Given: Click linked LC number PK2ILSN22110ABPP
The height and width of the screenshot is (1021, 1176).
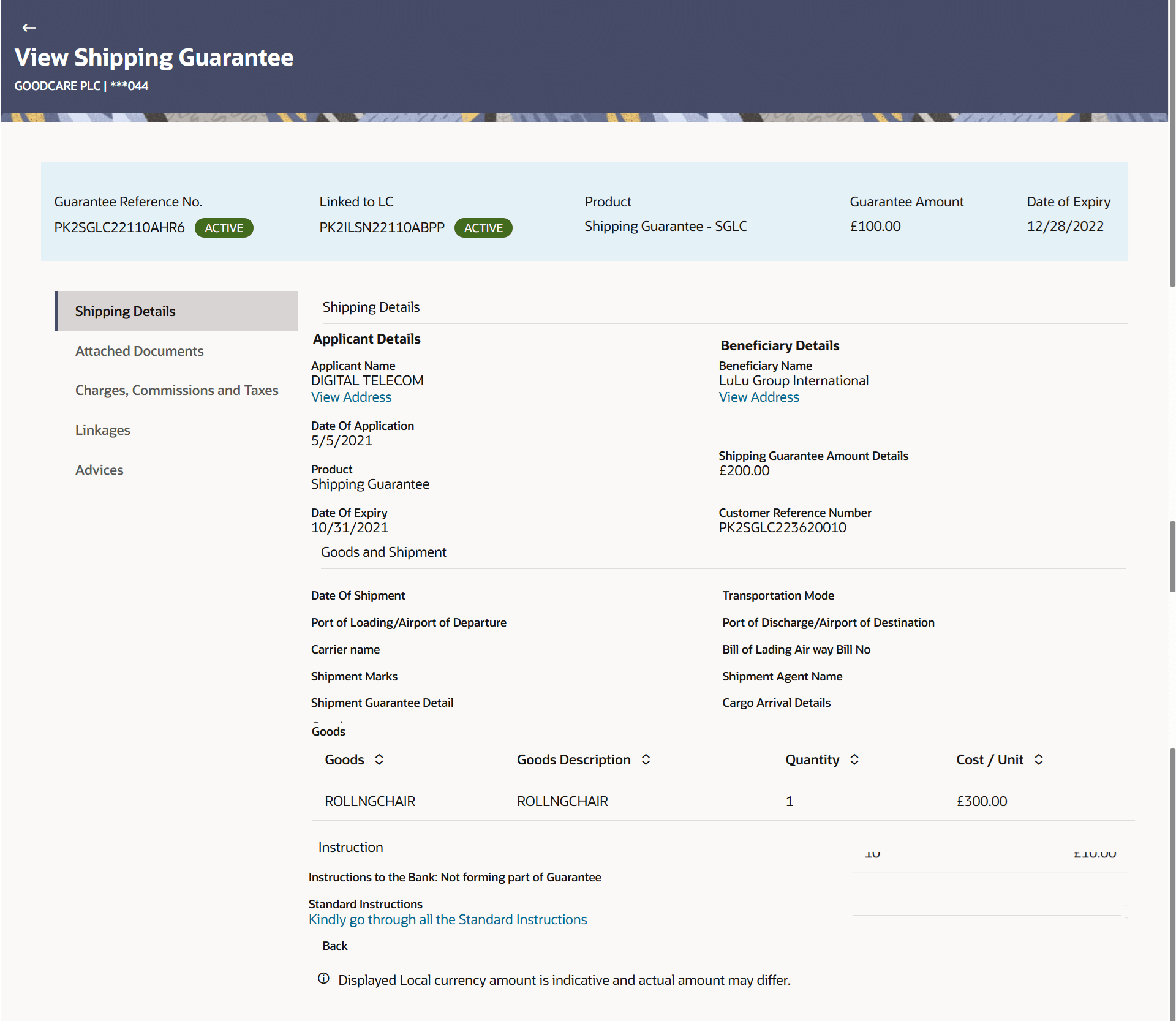Looking at the screenshot, I should [382, 227].
